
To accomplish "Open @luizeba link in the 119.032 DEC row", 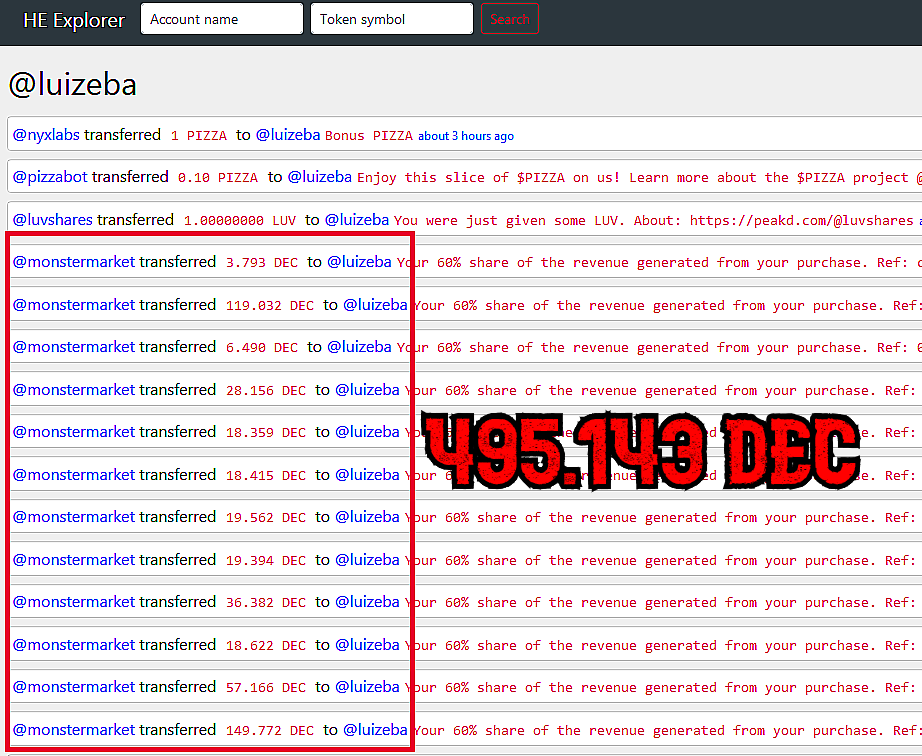I will 375,305.
